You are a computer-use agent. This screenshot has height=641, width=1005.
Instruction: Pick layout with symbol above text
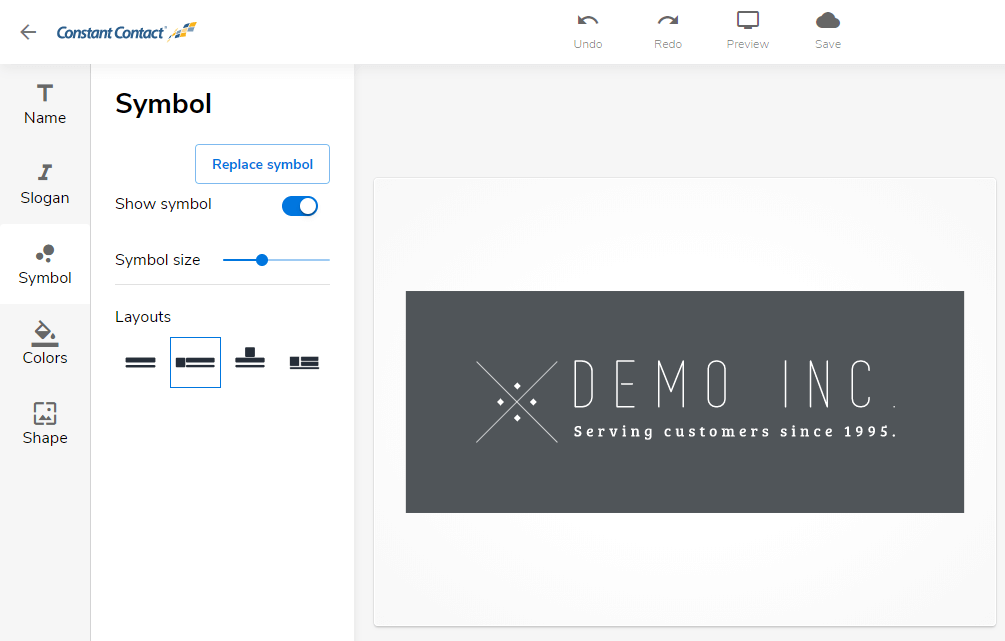[x=250, y=359]
